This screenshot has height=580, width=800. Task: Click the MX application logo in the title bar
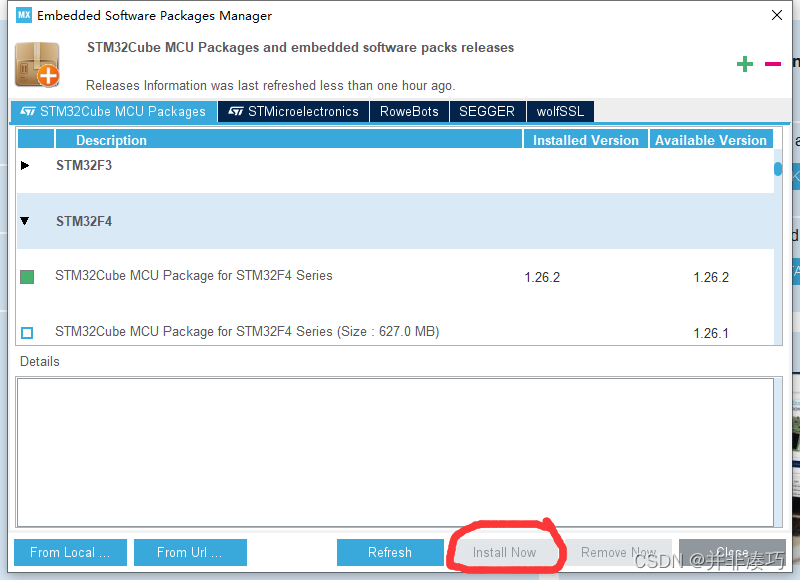(x=23, y=15)
